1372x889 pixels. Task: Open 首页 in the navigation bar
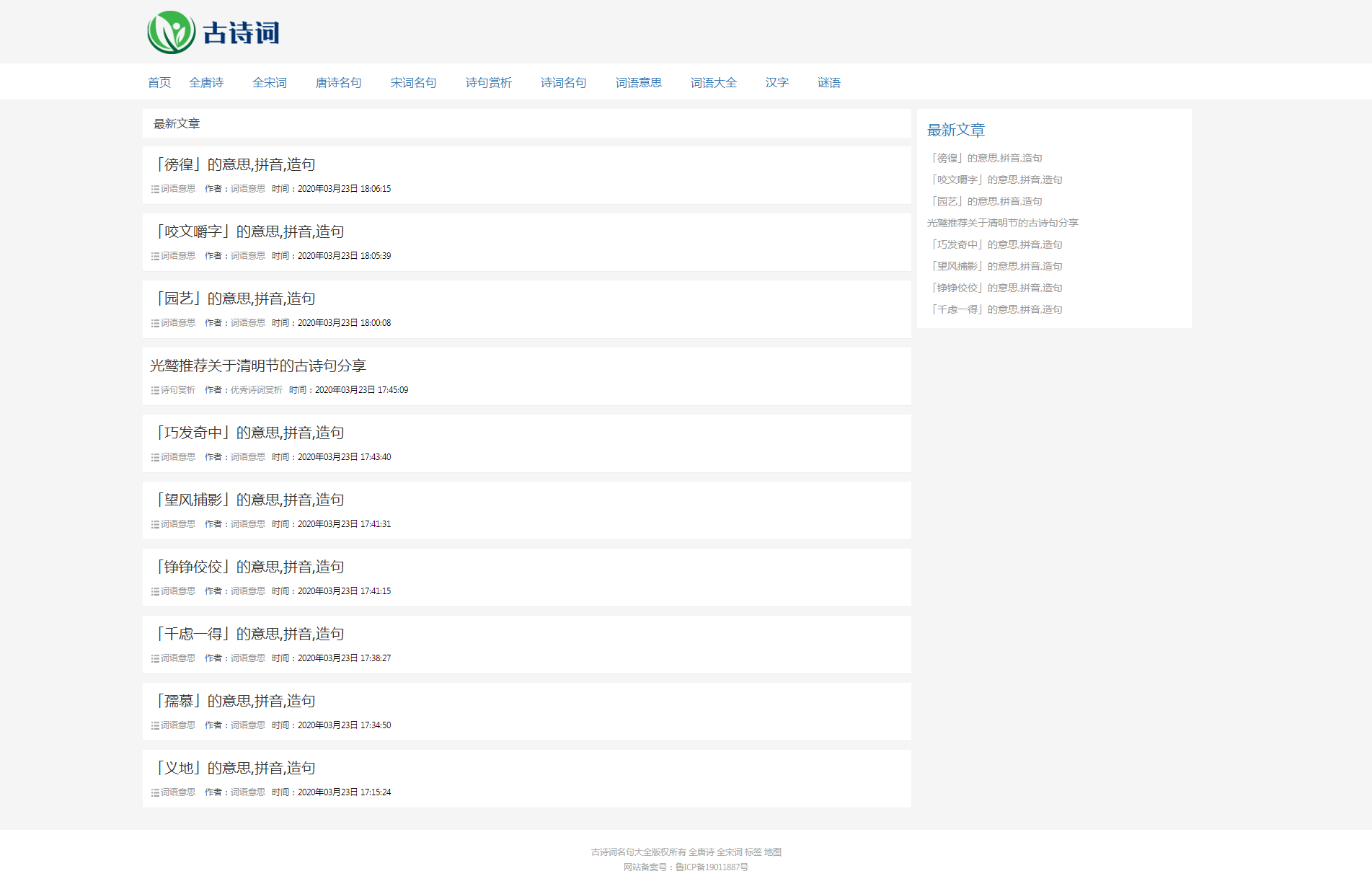159,83
